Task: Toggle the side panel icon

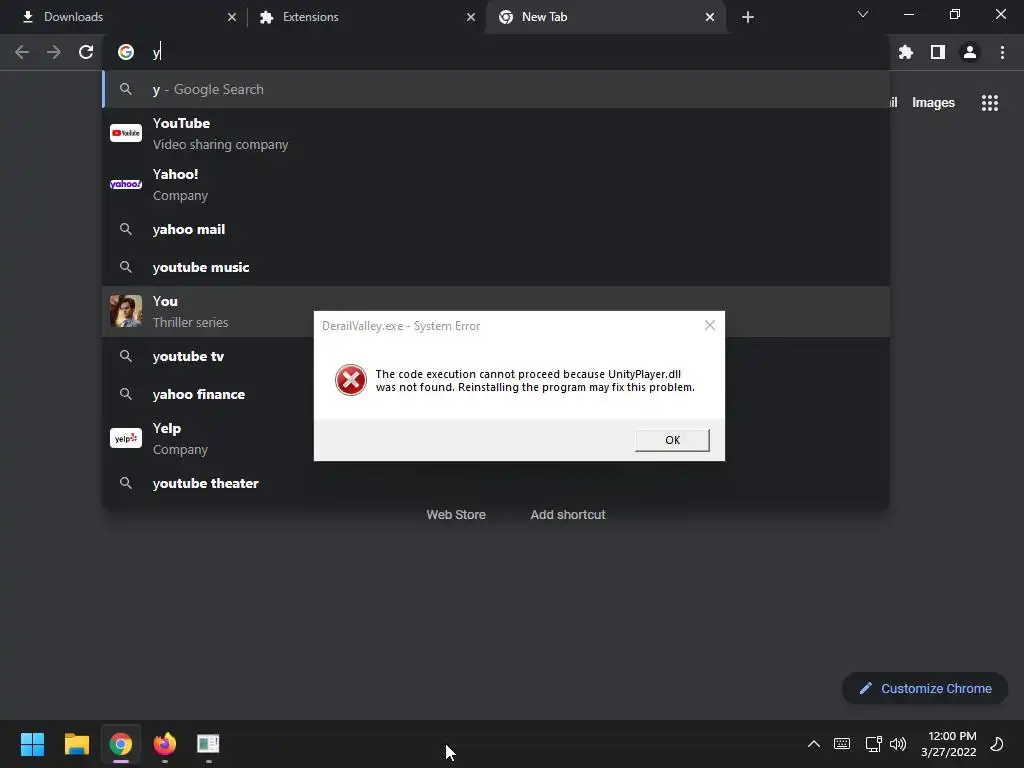Action: (938, 52)
